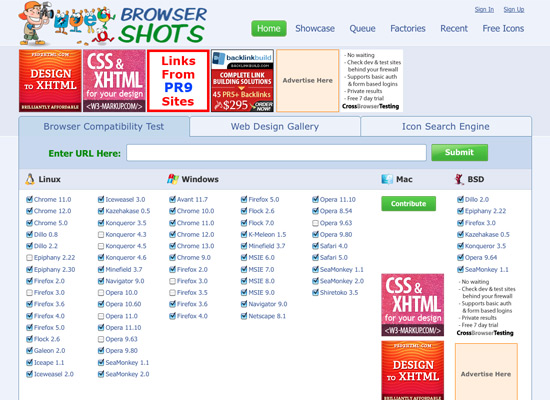Open the Links From PR9 Sites ad
550x400 pixels.
[x=178, y=81]
